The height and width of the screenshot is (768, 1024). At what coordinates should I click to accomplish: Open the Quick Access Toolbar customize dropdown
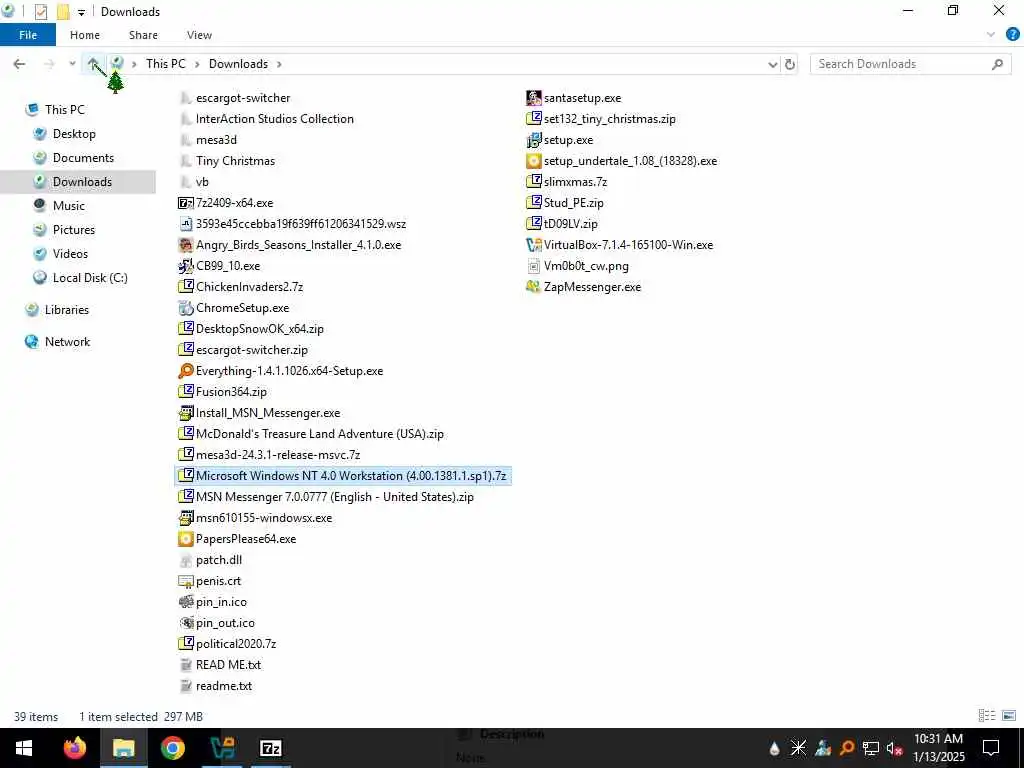click(81, 12)
